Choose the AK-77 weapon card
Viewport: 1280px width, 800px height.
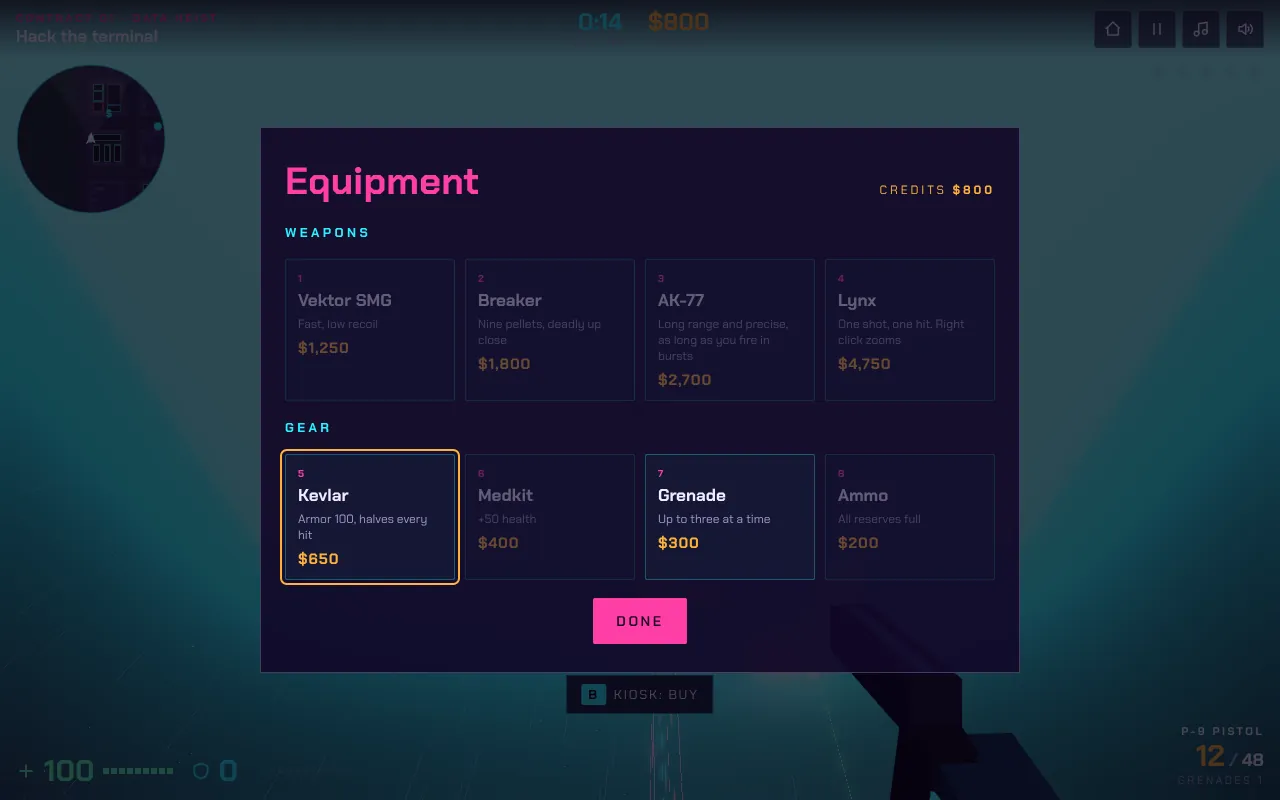(x=730, y=330)
